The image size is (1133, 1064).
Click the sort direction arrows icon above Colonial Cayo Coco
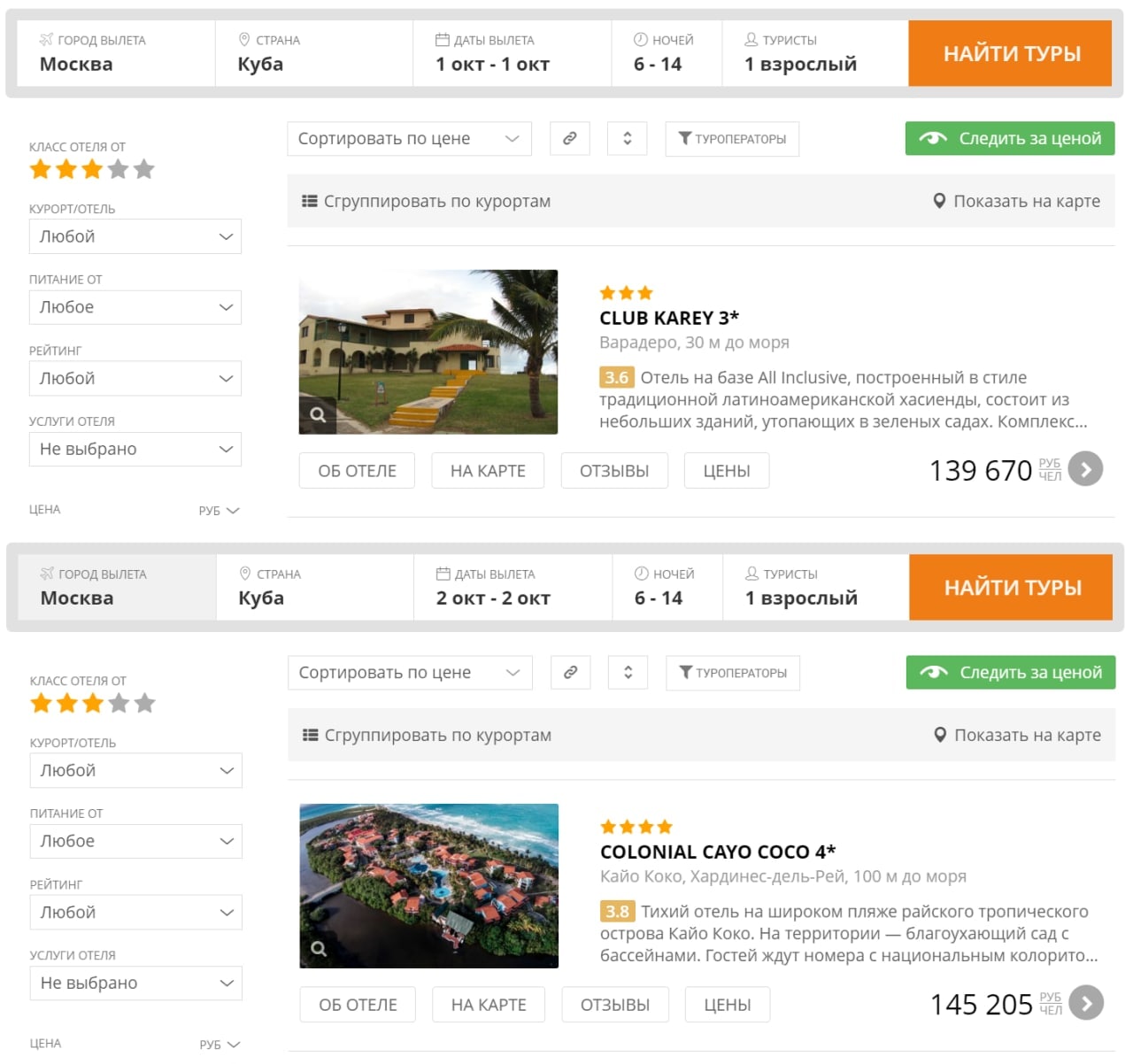point(628,673)
